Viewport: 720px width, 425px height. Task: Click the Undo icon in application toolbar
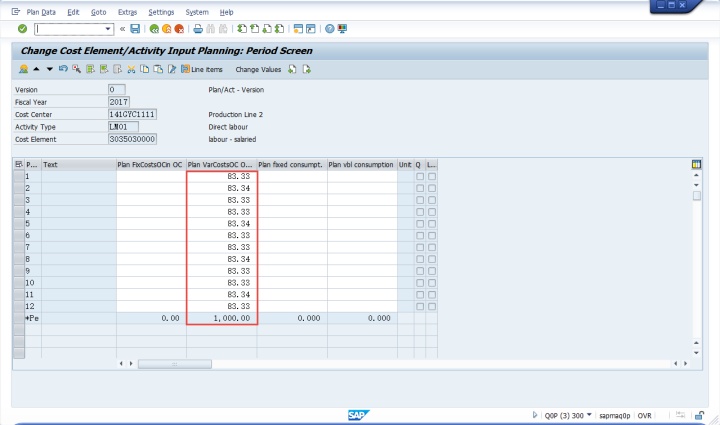coord(63,69)
